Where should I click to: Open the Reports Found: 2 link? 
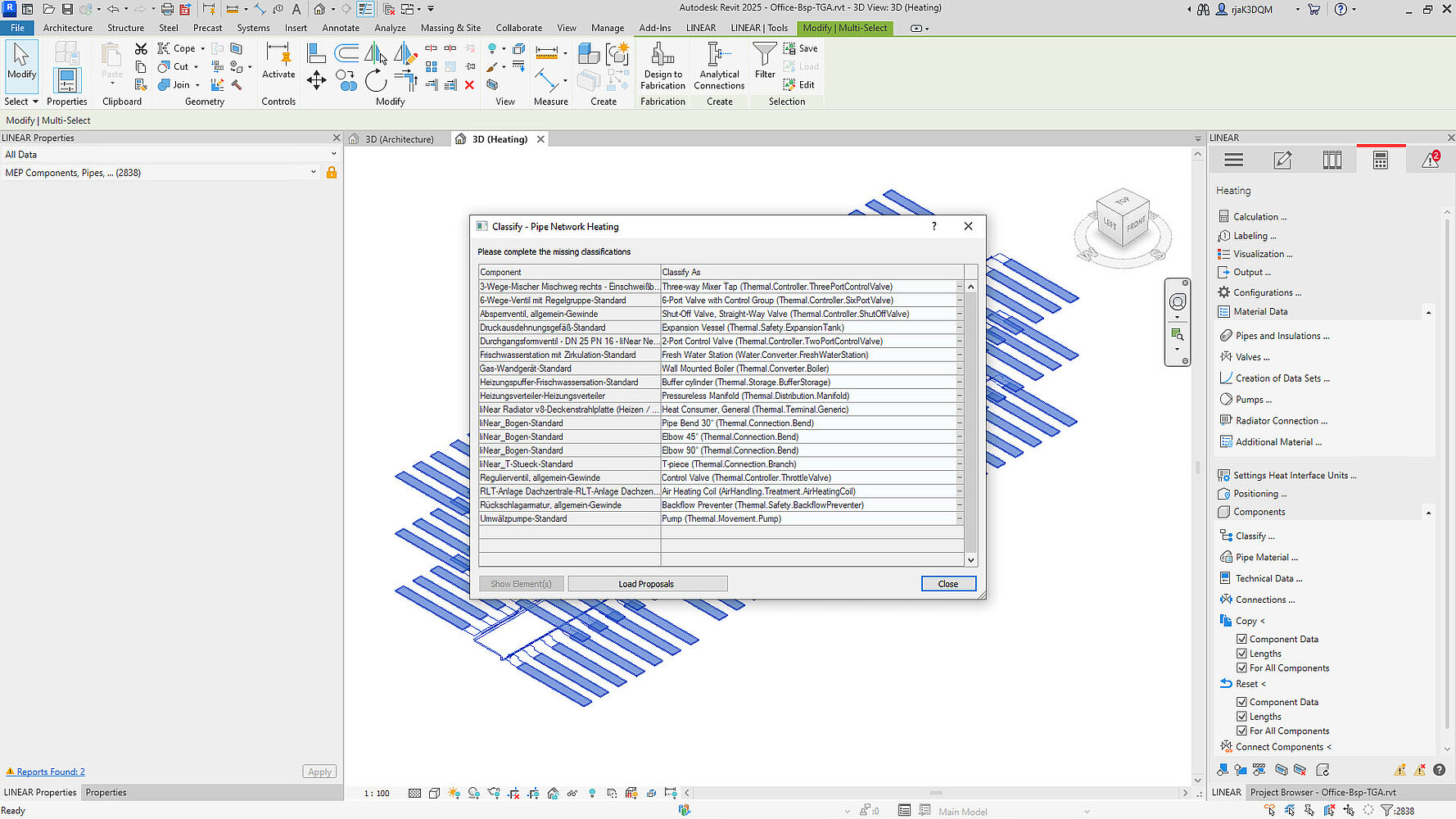tap(50, 771)
